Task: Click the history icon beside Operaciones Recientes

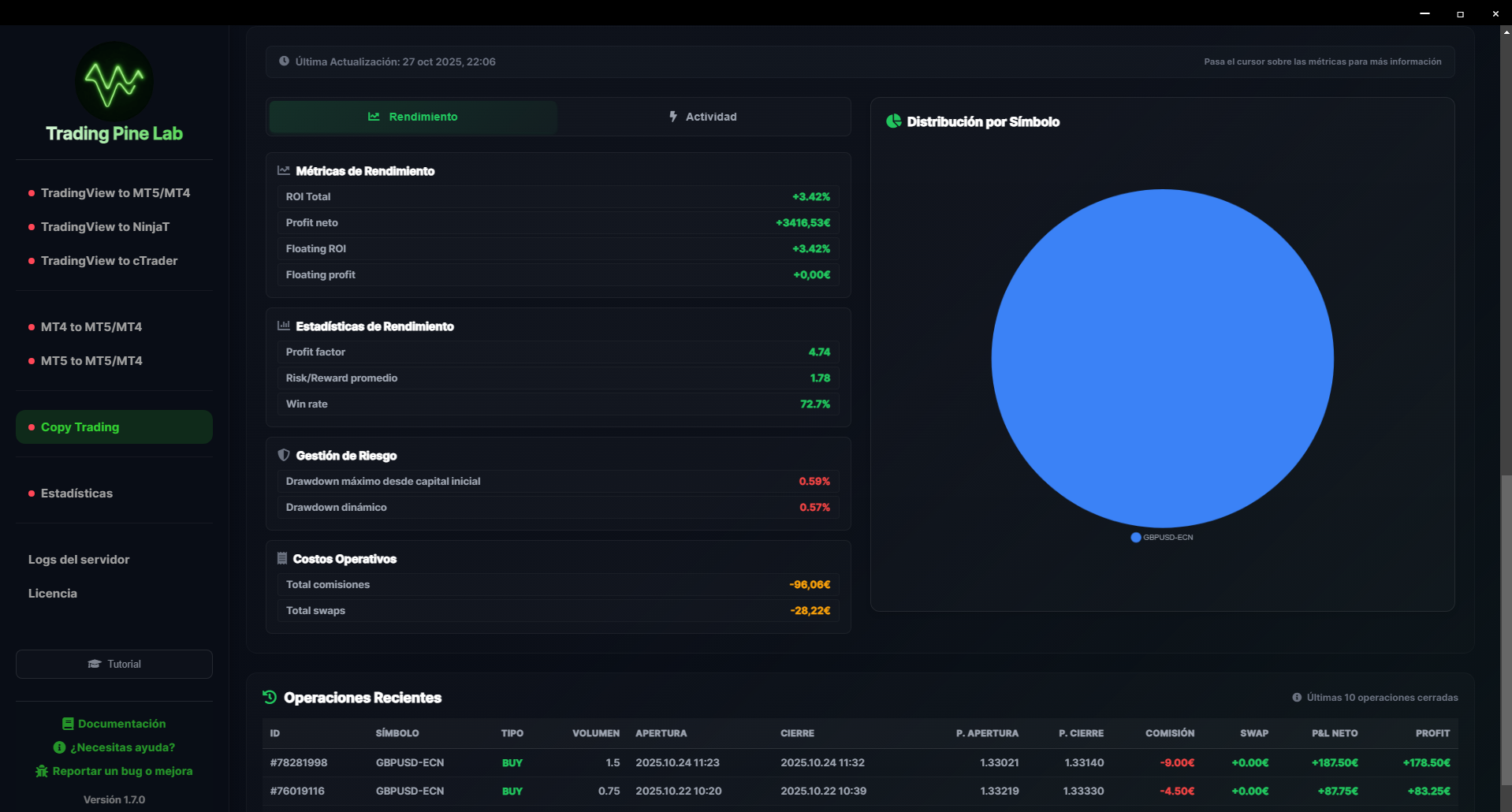Action: [270, 698]
